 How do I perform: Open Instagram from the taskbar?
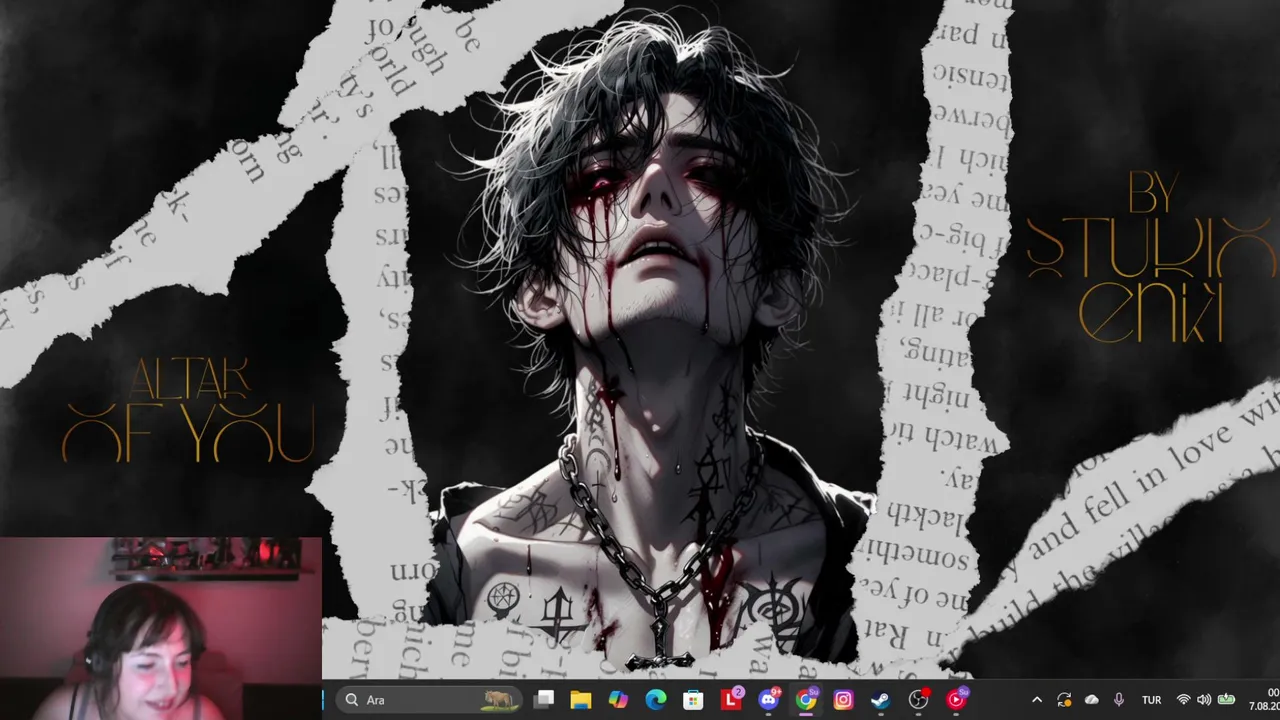[843, 700]
